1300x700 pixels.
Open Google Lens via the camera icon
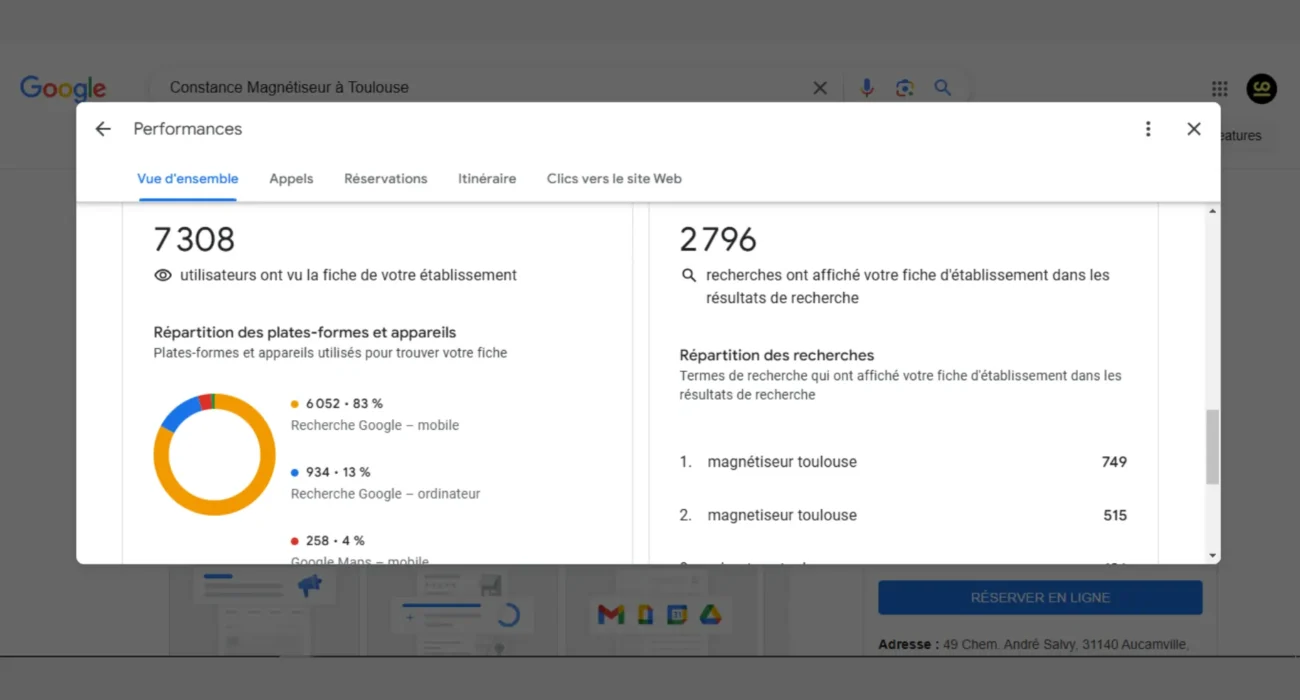pos(905,88)
